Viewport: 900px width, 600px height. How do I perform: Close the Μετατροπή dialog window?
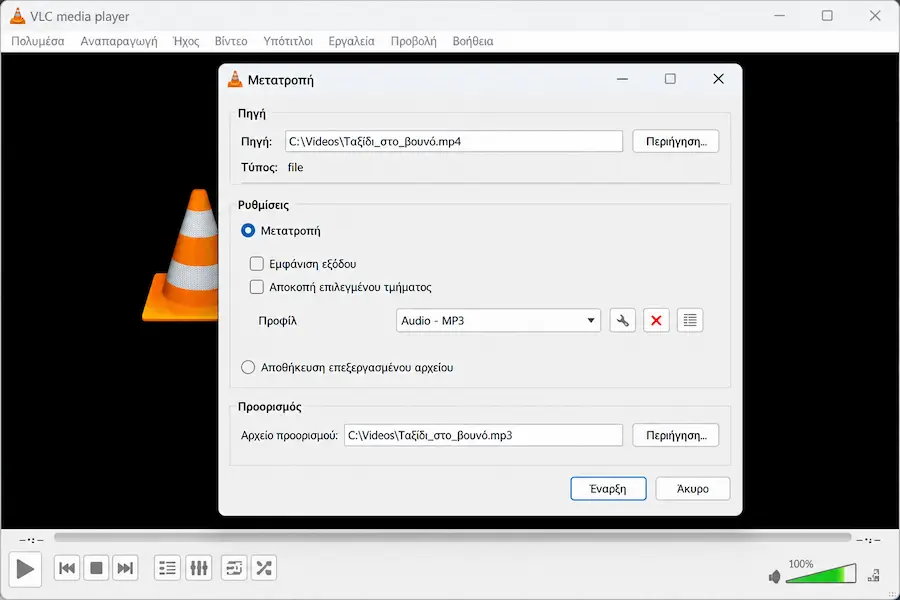(719, 79)
